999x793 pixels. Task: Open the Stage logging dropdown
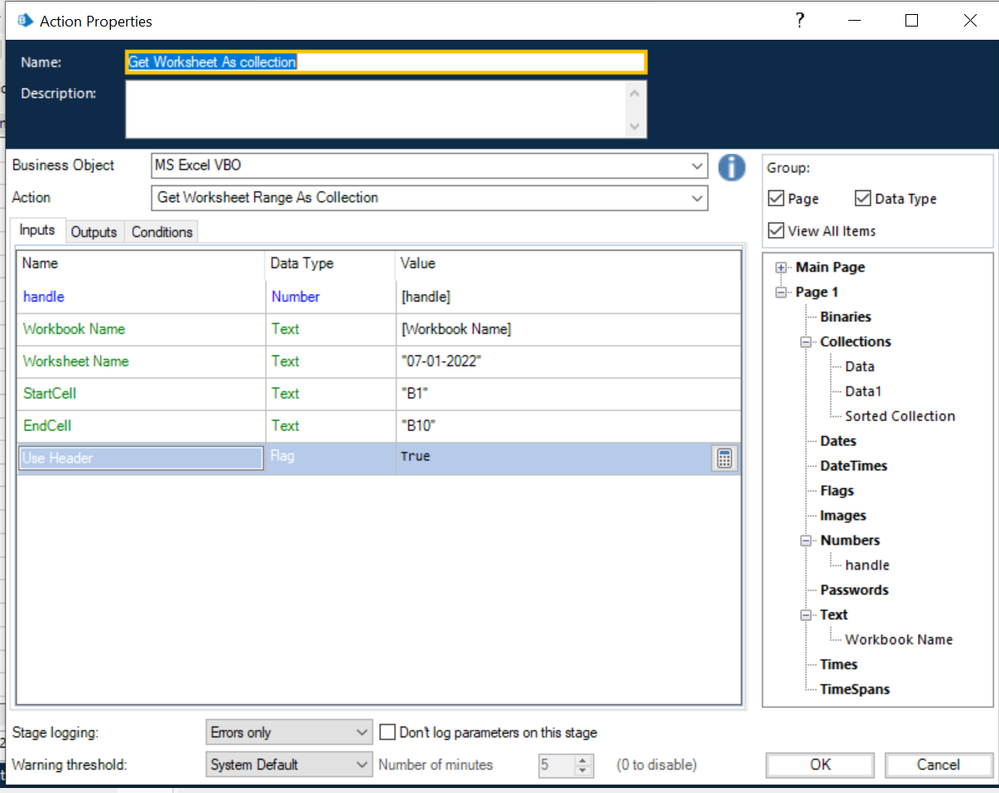[362, 733]
